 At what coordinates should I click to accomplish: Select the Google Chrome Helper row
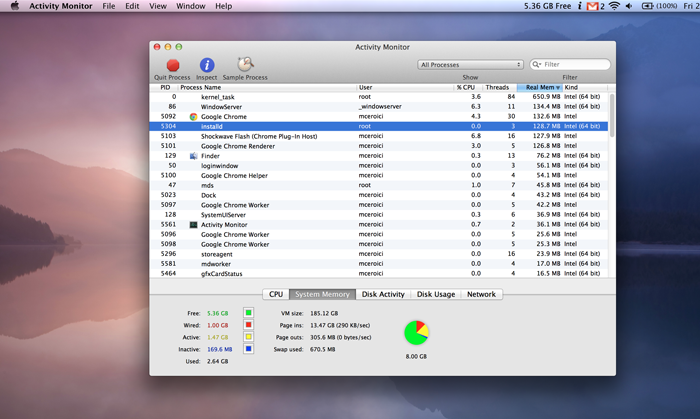tap(379, 175)
